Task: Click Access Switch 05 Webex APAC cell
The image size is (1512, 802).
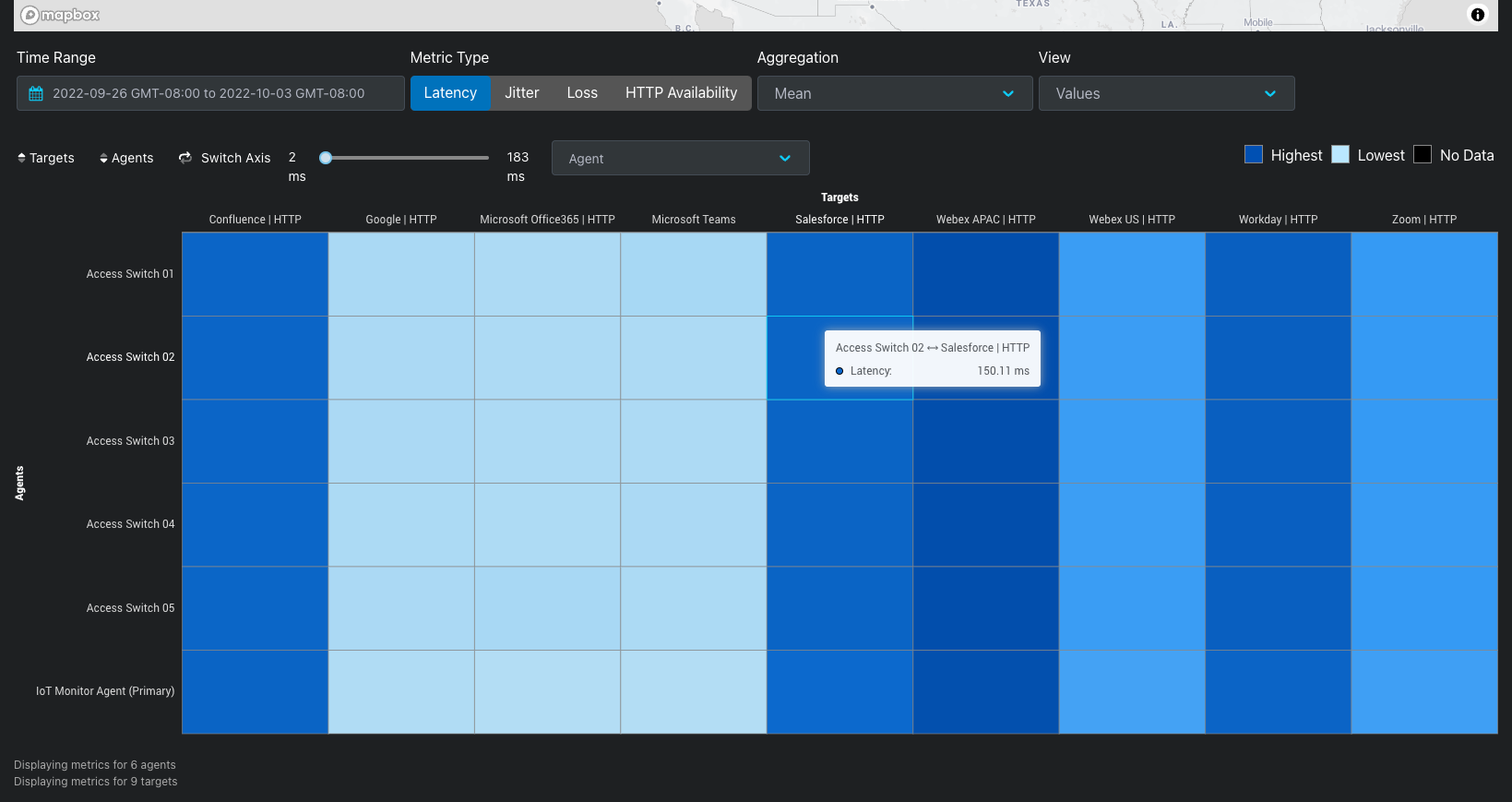Action: (x=986, y=608)
